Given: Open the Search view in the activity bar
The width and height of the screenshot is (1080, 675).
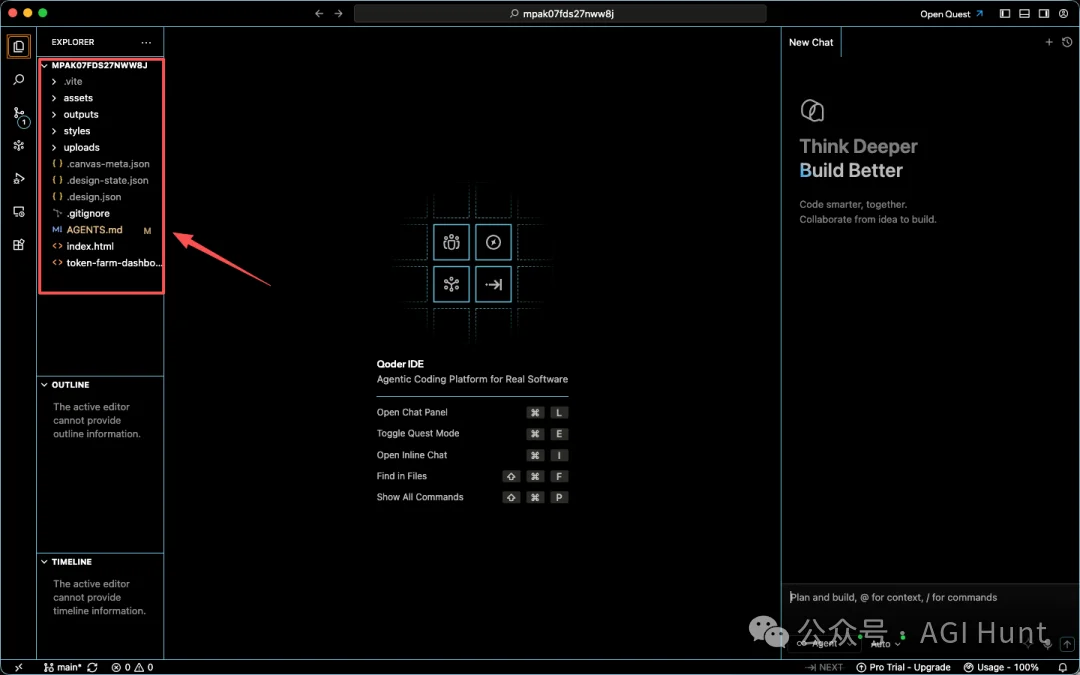Looking at the screenshot, I should tap(19, 80).
